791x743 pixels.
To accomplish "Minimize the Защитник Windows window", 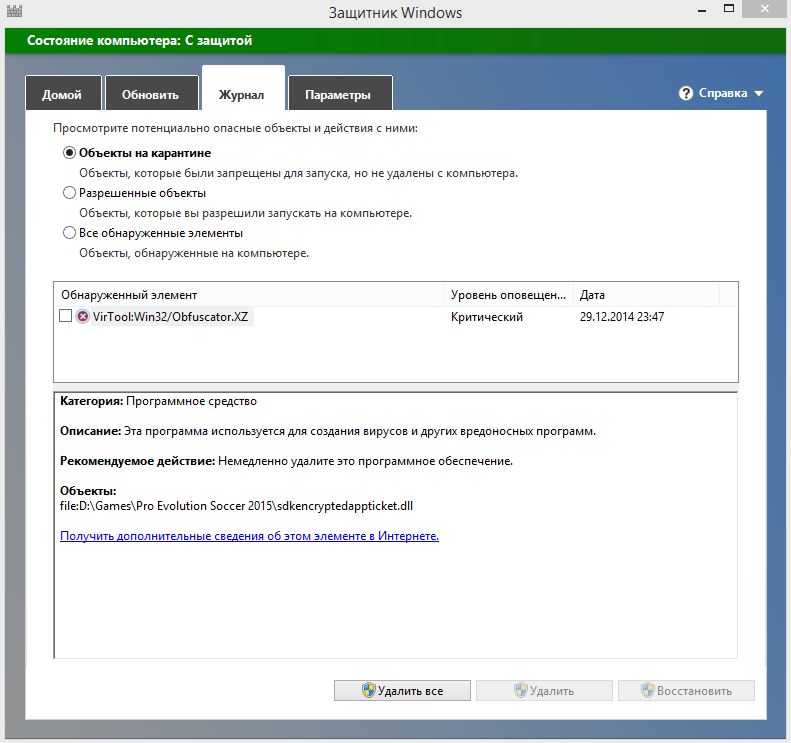I will pyautogui.click(x=702, y=11).
